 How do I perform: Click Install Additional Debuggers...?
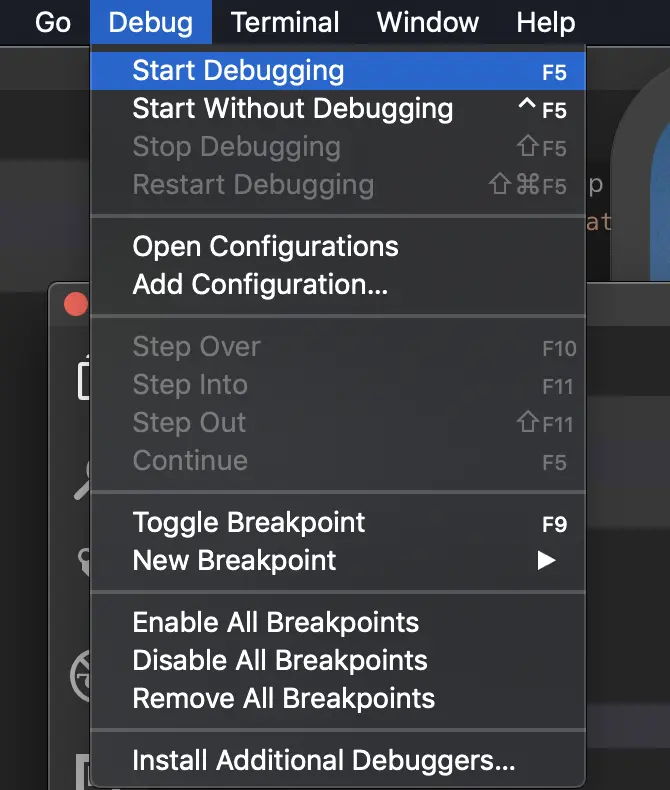tap(324, 761)
